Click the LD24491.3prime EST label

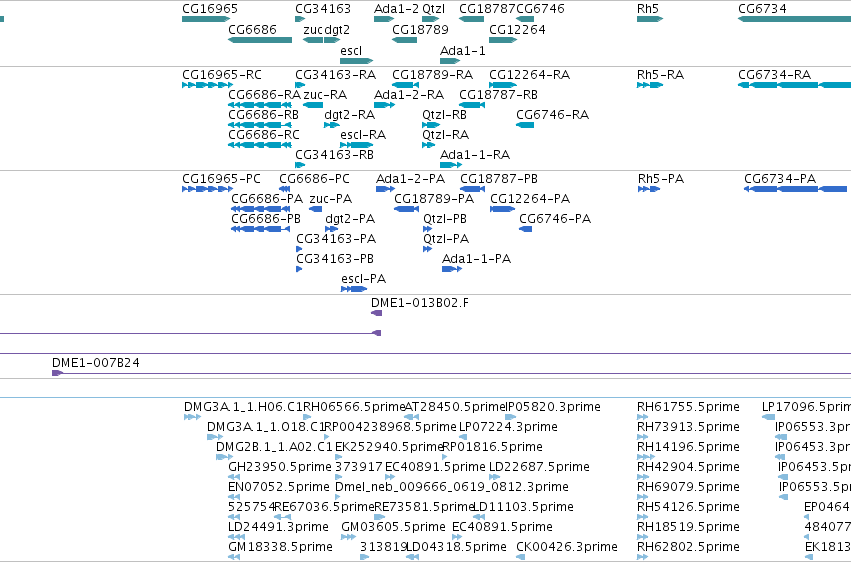coord(278,527)
